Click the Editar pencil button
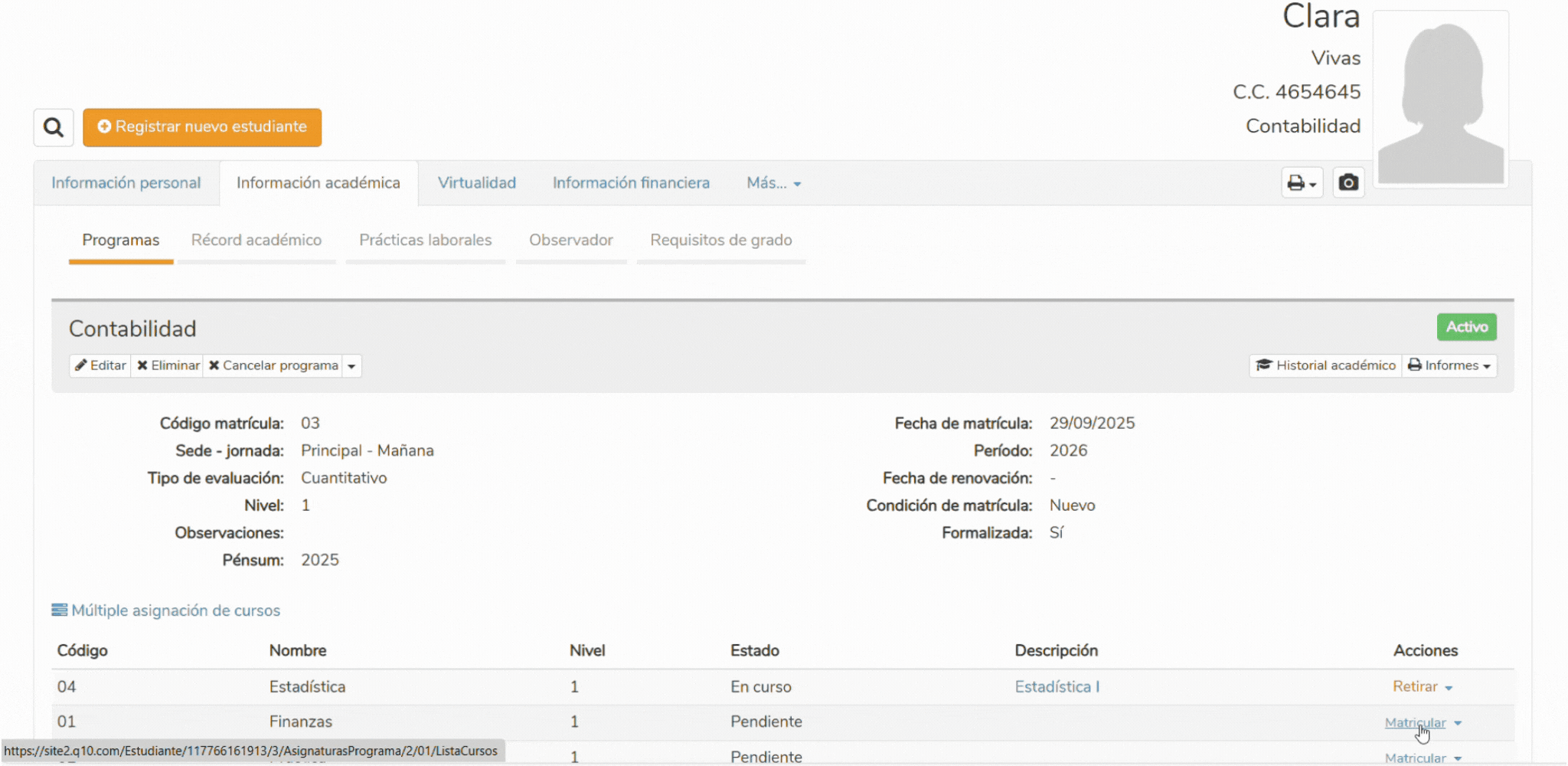This screenshot has height=766, width=1568. point(100,365)
